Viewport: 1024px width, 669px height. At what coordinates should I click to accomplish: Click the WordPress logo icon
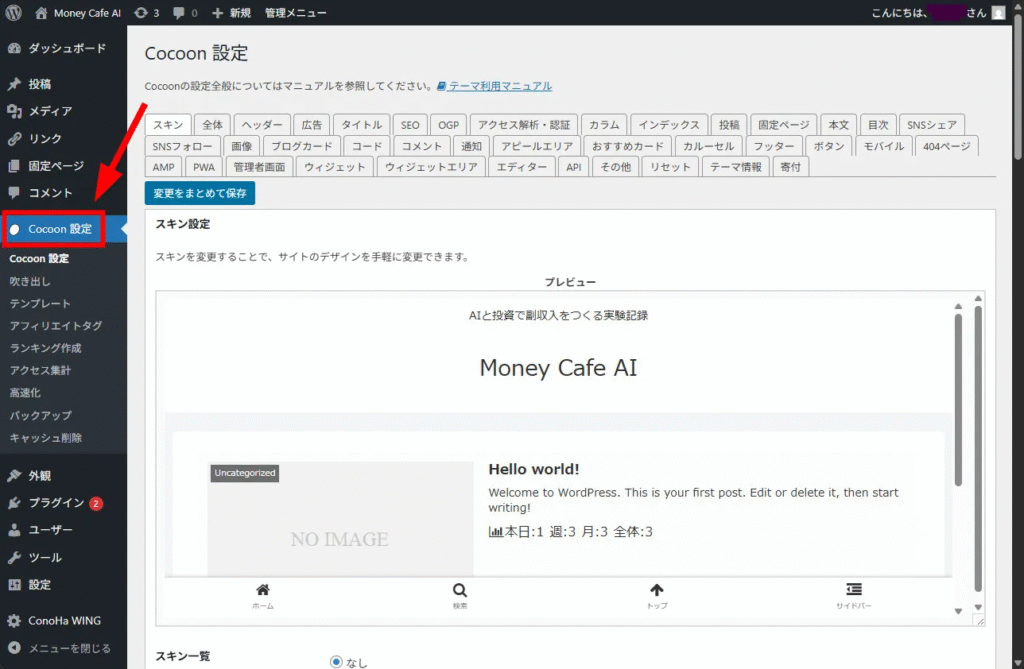point(14,12)
